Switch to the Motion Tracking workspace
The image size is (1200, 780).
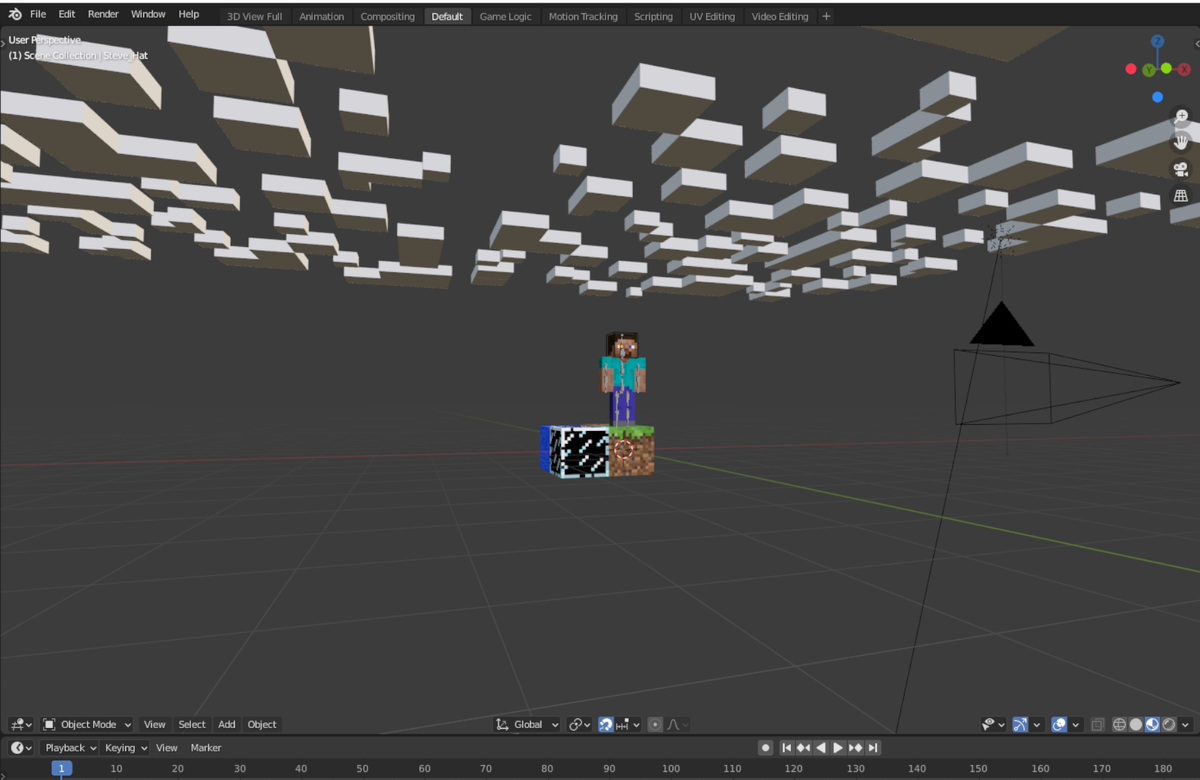click(583, 16)
